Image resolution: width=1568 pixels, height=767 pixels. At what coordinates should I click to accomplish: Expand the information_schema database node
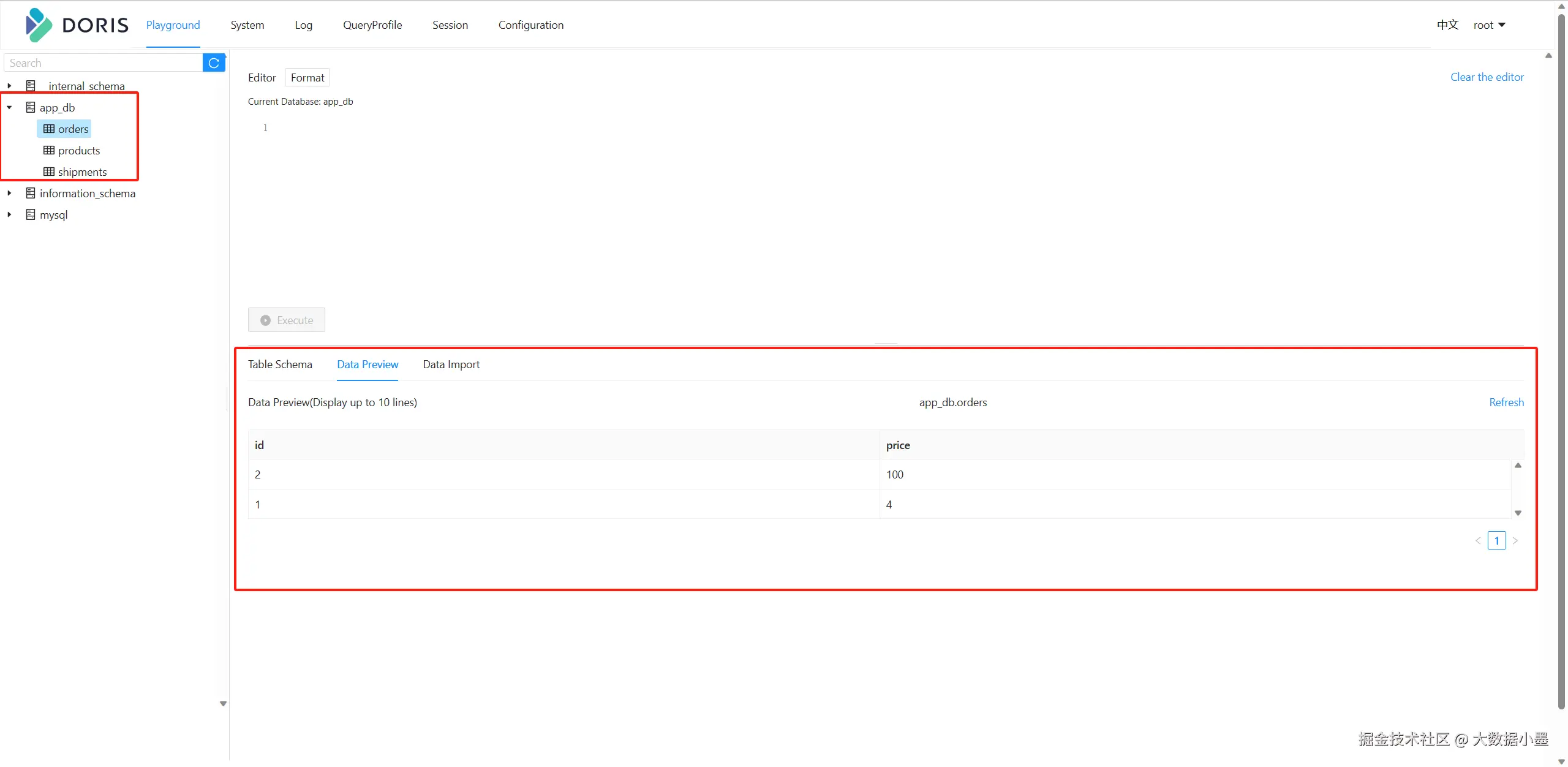point(9,193)
